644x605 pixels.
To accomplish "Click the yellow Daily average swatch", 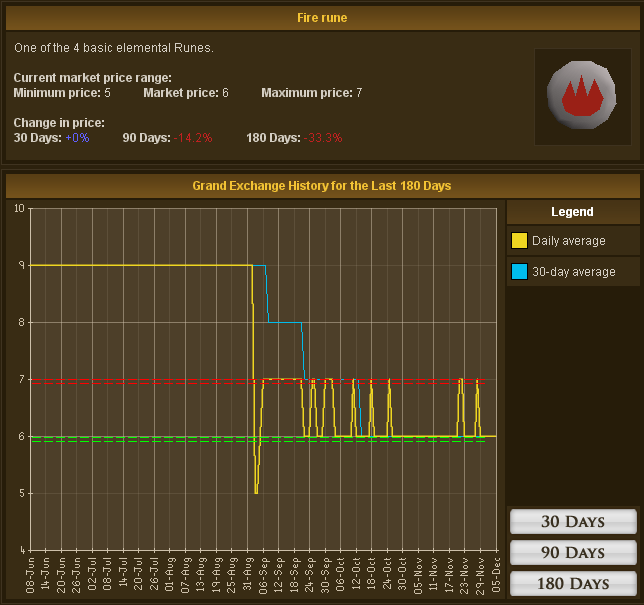I will (519, 241).
